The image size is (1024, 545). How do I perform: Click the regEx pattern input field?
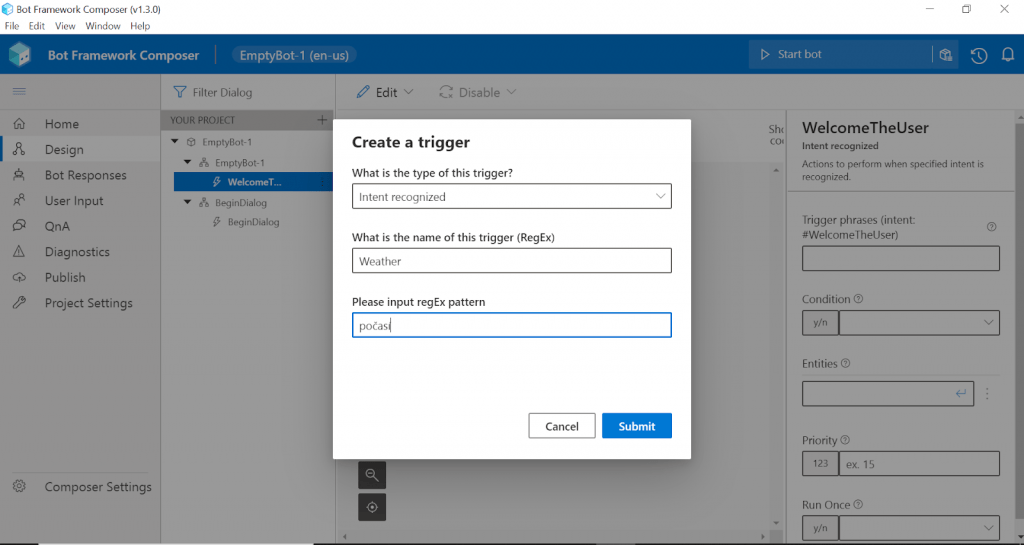(x=511, y=326)
